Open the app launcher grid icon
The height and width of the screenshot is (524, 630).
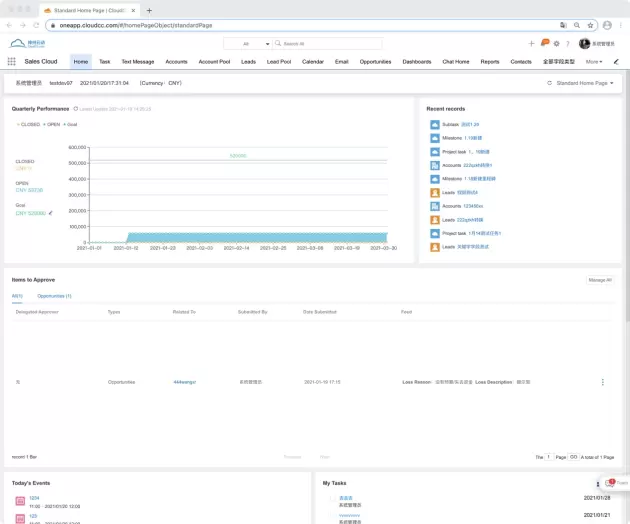tap(12, 61)
